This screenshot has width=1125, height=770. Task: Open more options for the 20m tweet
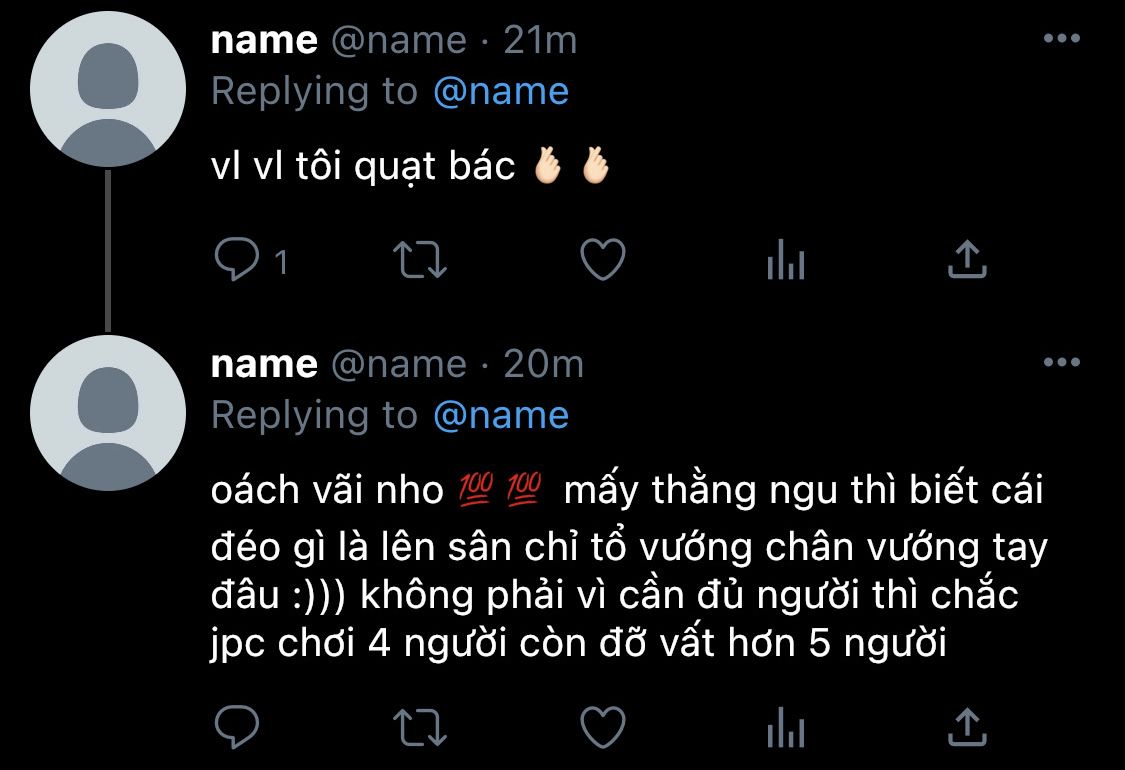(1062, 362)
